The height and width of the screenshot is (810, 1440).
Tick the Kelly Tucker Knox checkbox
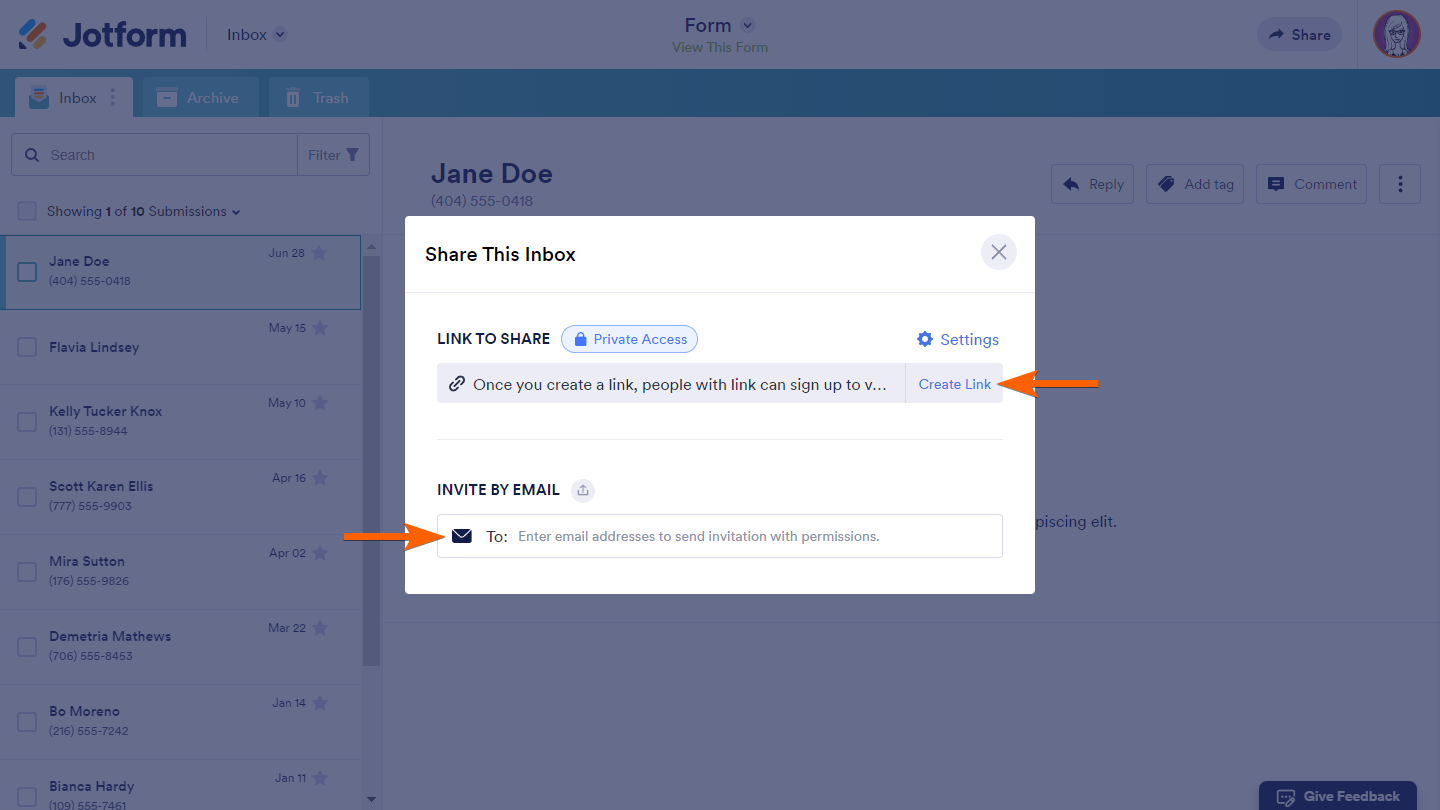coord(27,422)
